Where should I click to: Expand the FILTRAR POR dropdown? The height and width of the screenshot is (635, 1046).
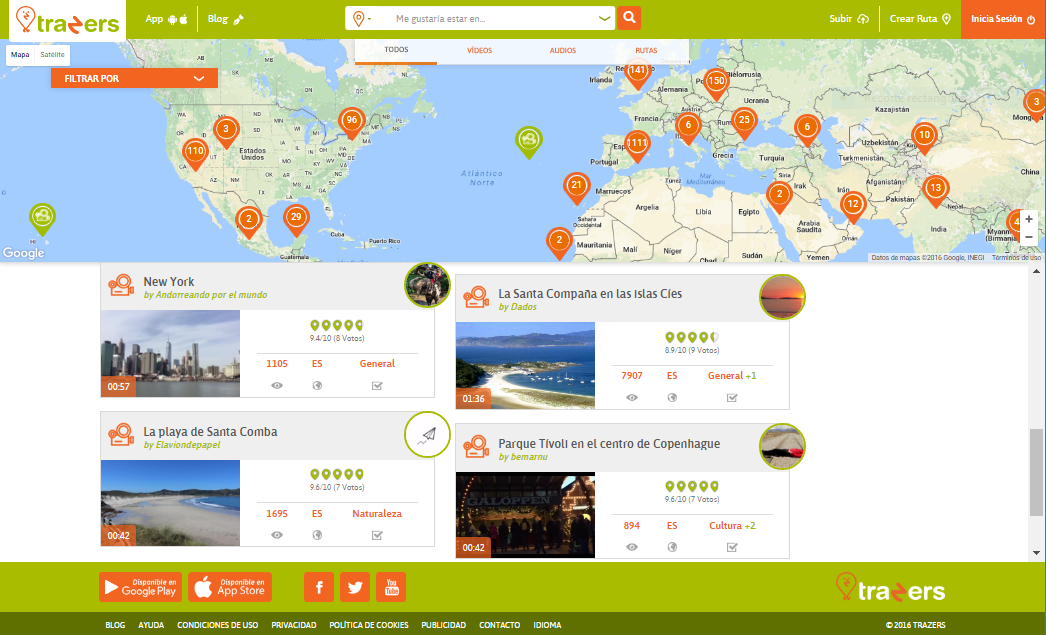[134, 78]
